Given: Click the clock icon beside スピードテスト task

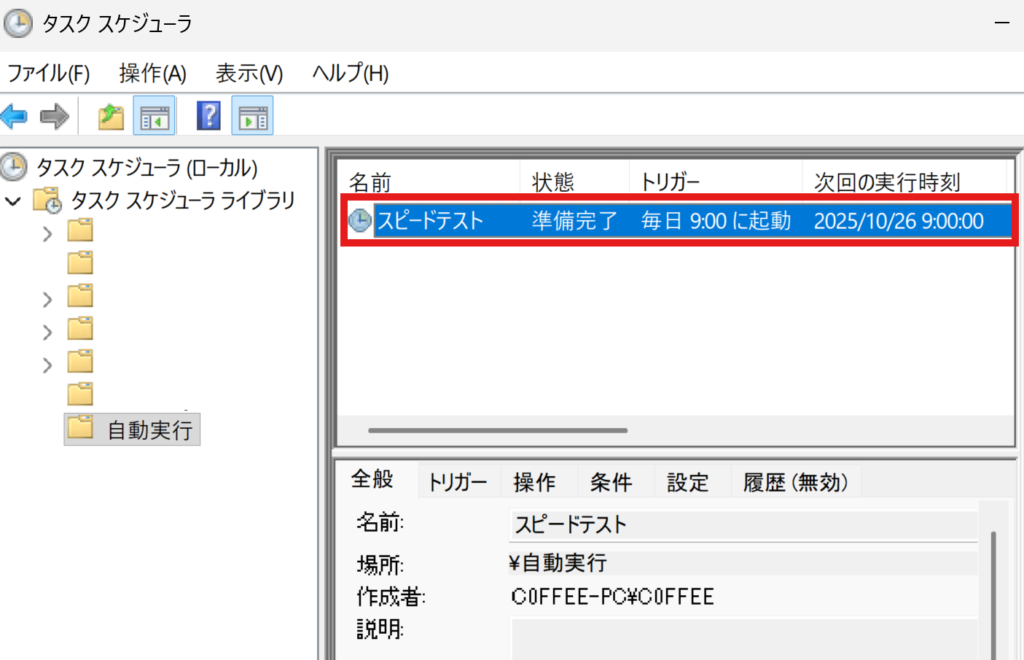Looking at the screenshot, I should [359, 221].
